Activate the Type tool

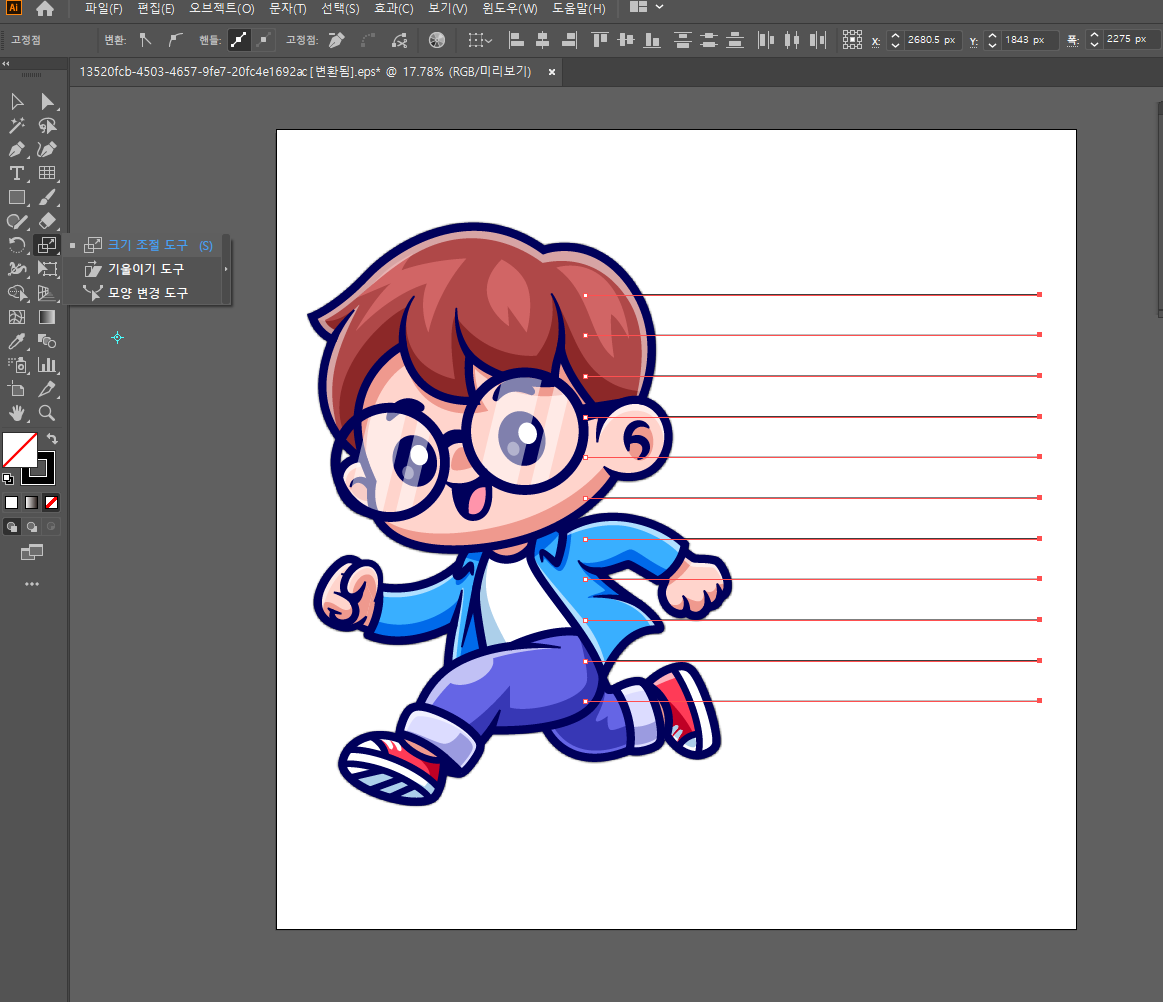(16, 174)
